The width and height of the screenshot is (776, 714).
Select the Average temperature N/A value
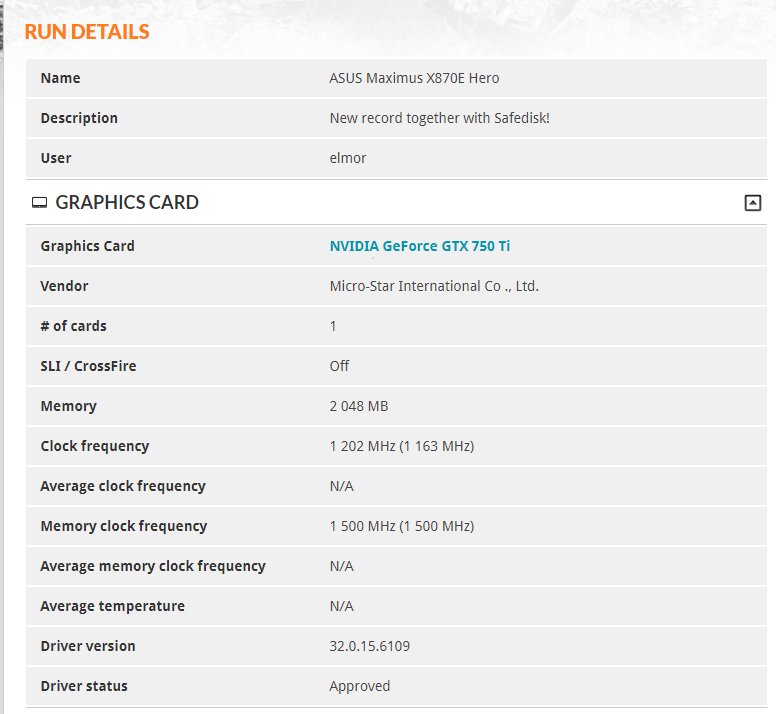(x=341, y=606)
